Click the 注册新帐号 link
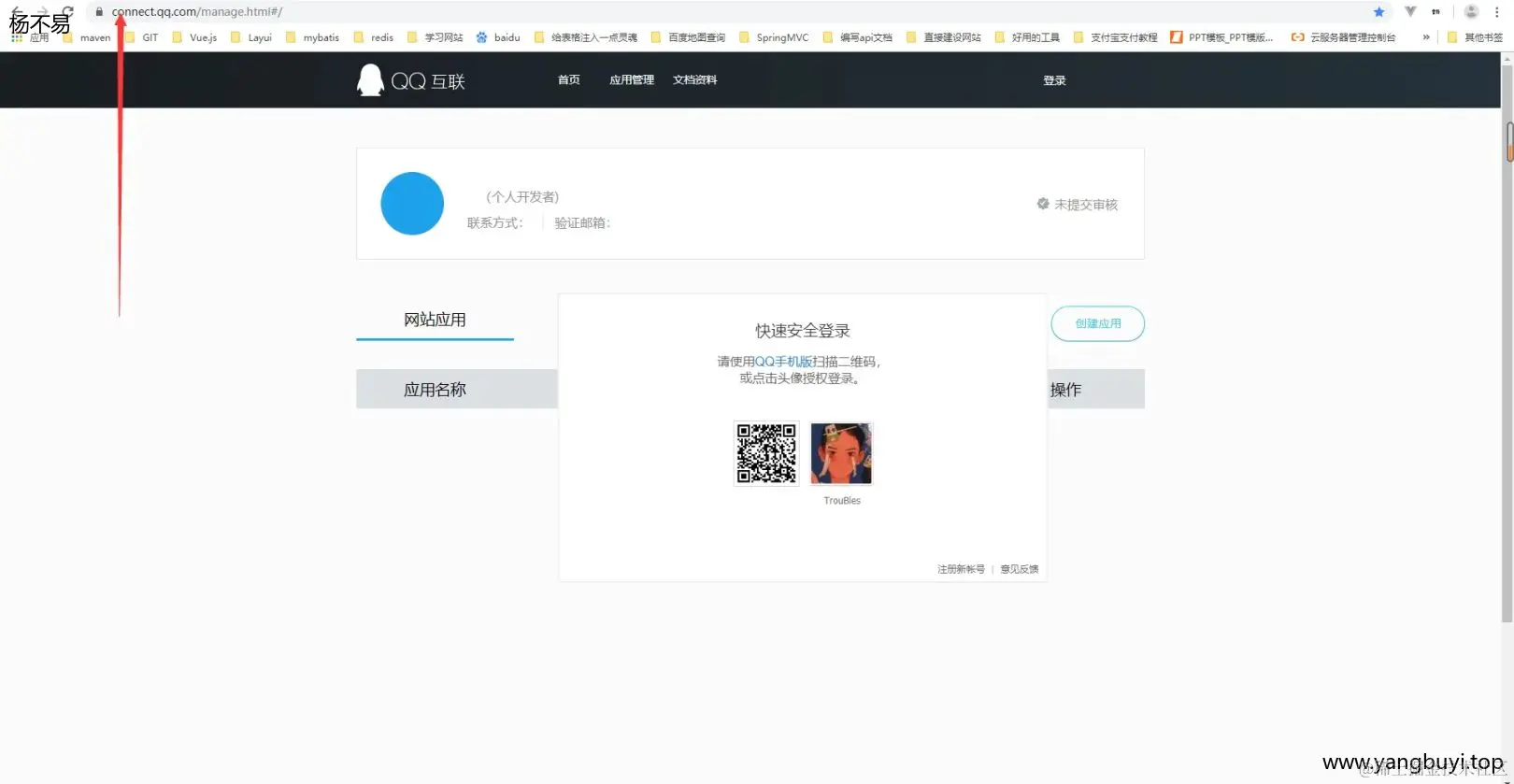The width and height of the screenshot is (1514, 784). pyautogui.click(x=961, y=569)
